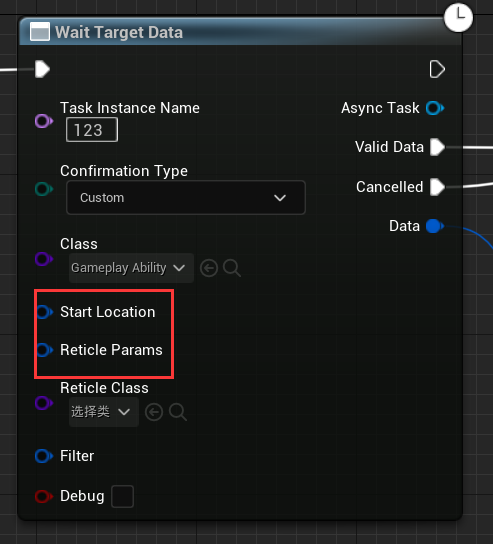Click the Reticle Params input pin
493x544 pixels.
click(x=44, y=350)
